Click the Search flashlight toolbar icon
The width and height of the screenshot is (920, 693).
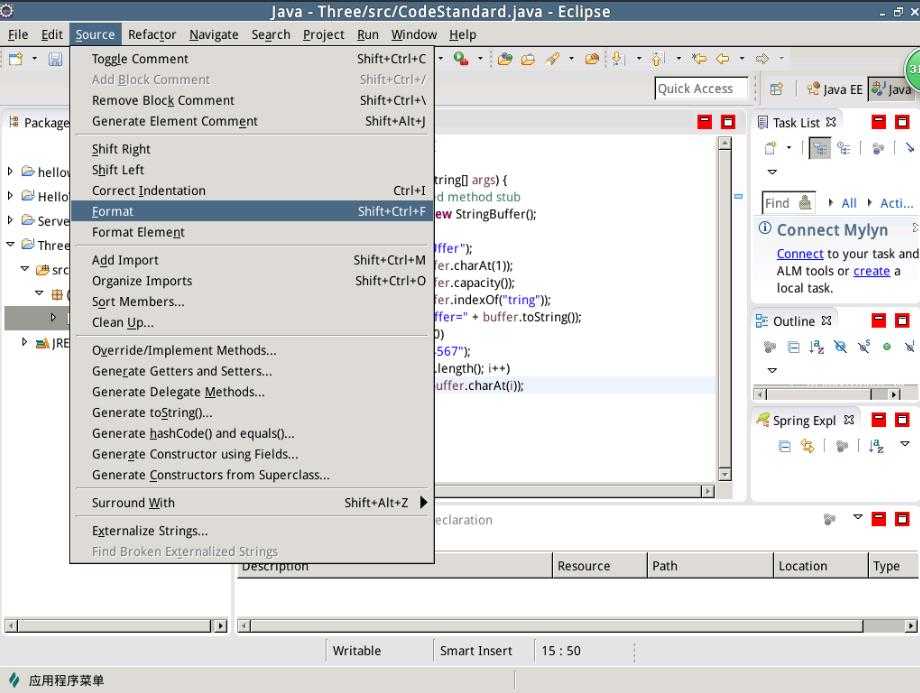tap(552, 59)
